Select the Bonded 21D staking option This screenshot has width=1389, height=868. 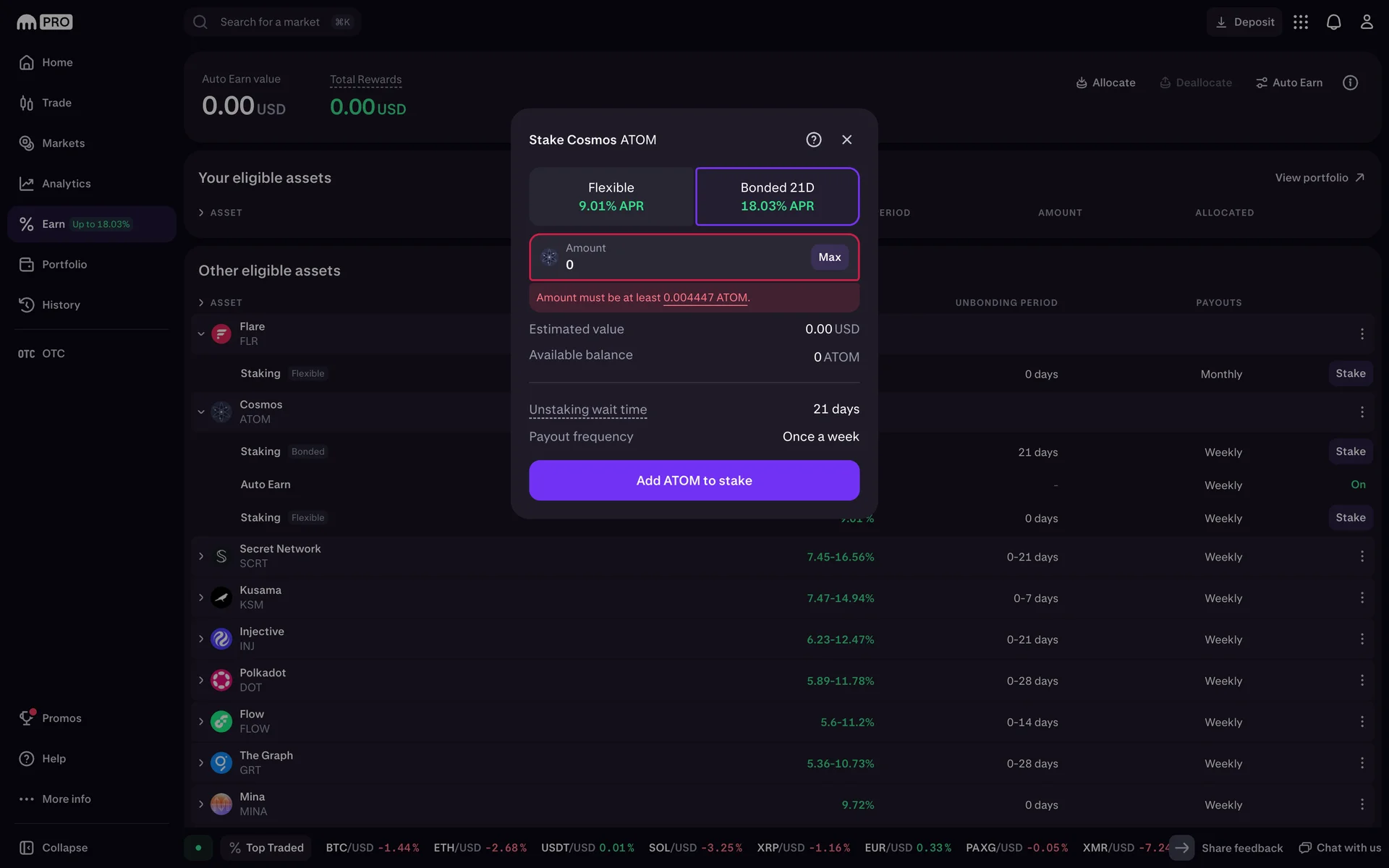777,197
